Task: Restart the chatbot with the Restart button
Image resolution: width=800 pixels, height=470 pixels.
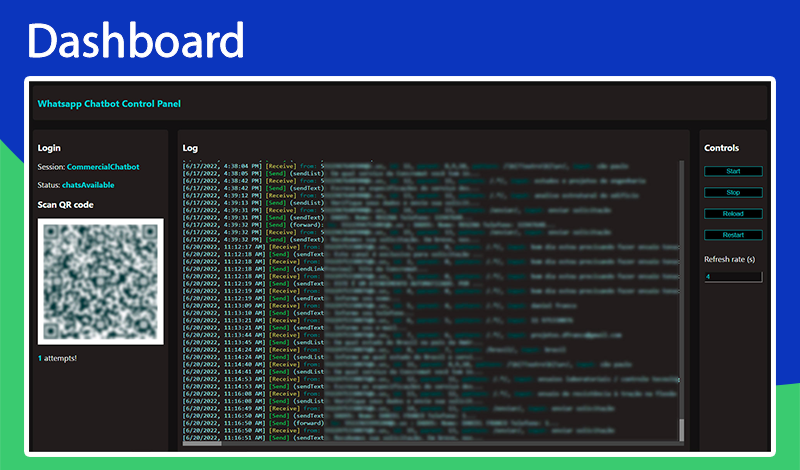Action: tap(733, 235)
